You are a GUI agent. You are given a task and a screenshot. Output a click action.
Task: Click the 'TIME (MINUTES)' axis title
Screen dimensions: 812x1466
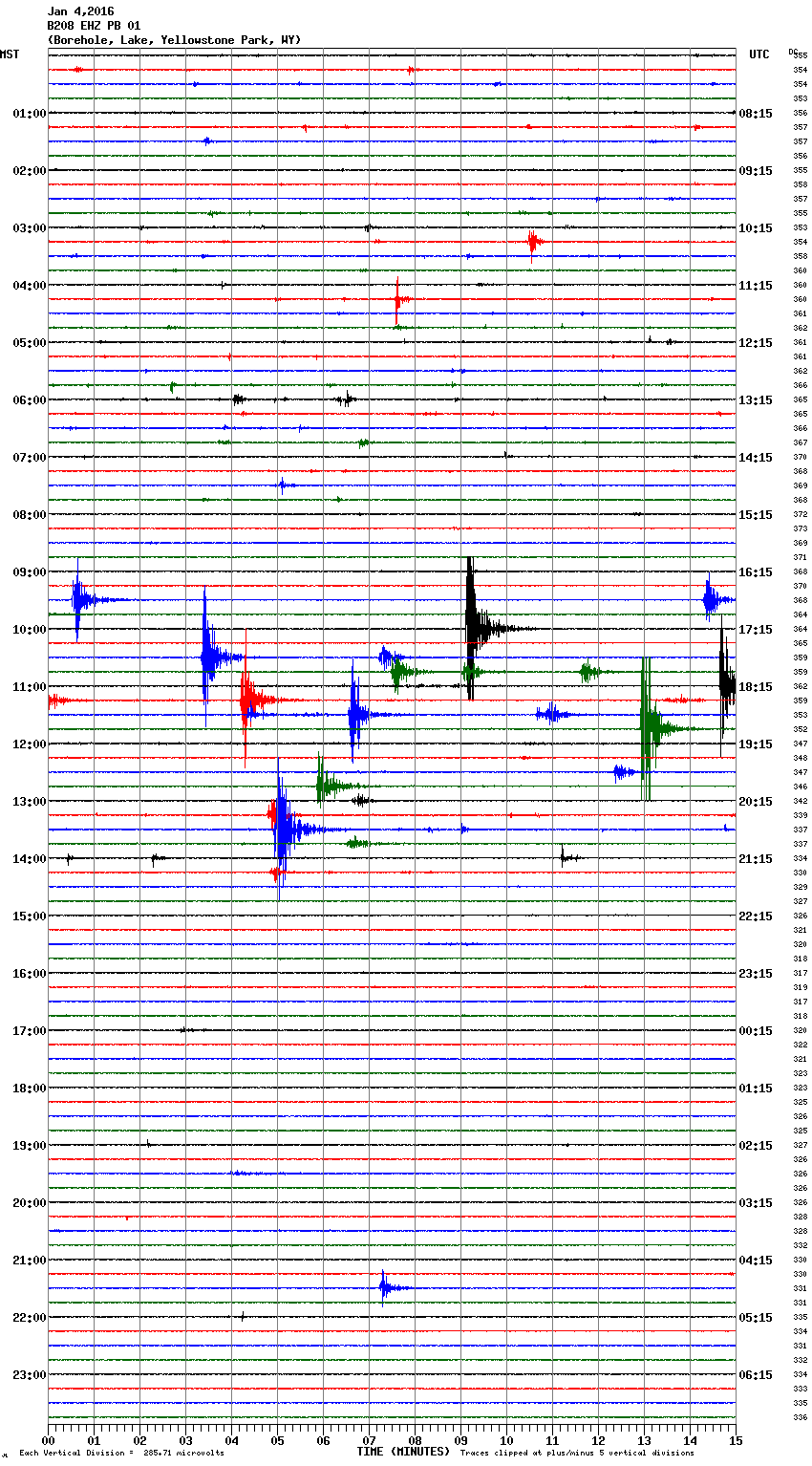pos(403,1452)
